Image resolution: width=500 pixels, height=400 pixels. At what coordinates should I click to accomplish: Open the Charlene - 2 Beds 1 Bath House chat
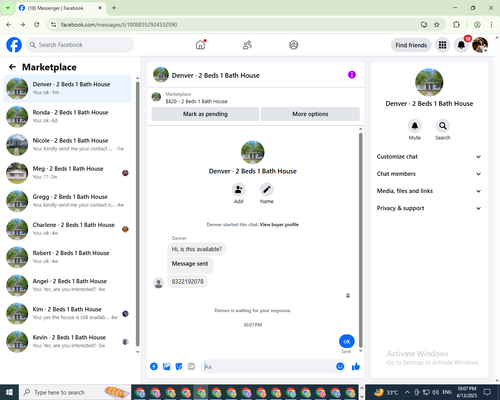coord(68,229)
